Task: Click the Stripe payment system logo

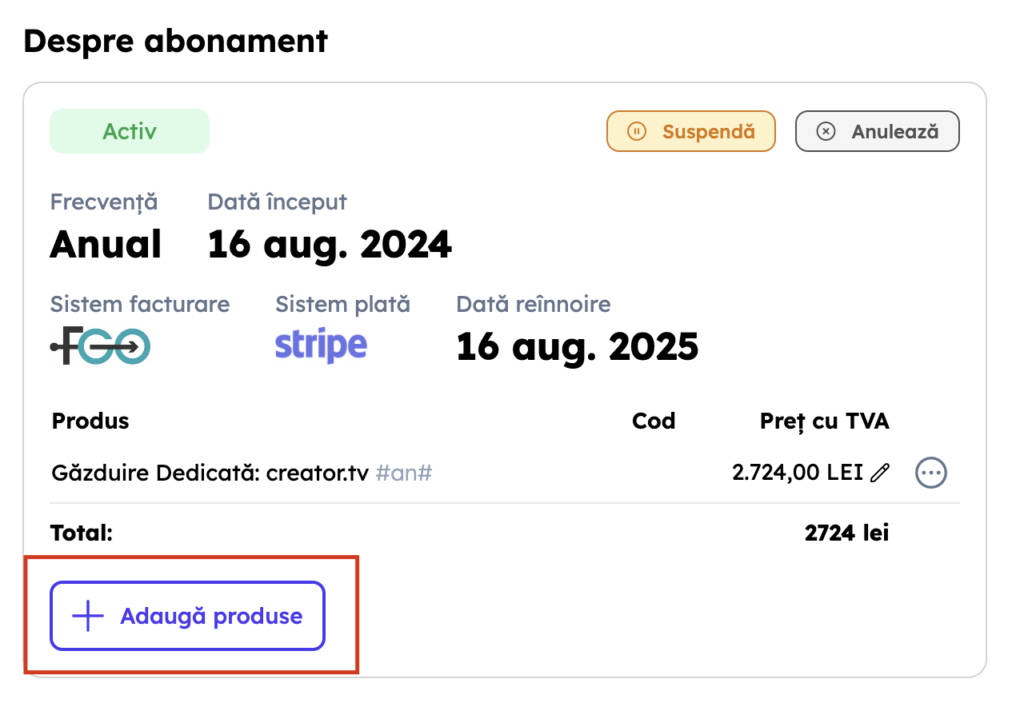Action: [x=321, y=346]
